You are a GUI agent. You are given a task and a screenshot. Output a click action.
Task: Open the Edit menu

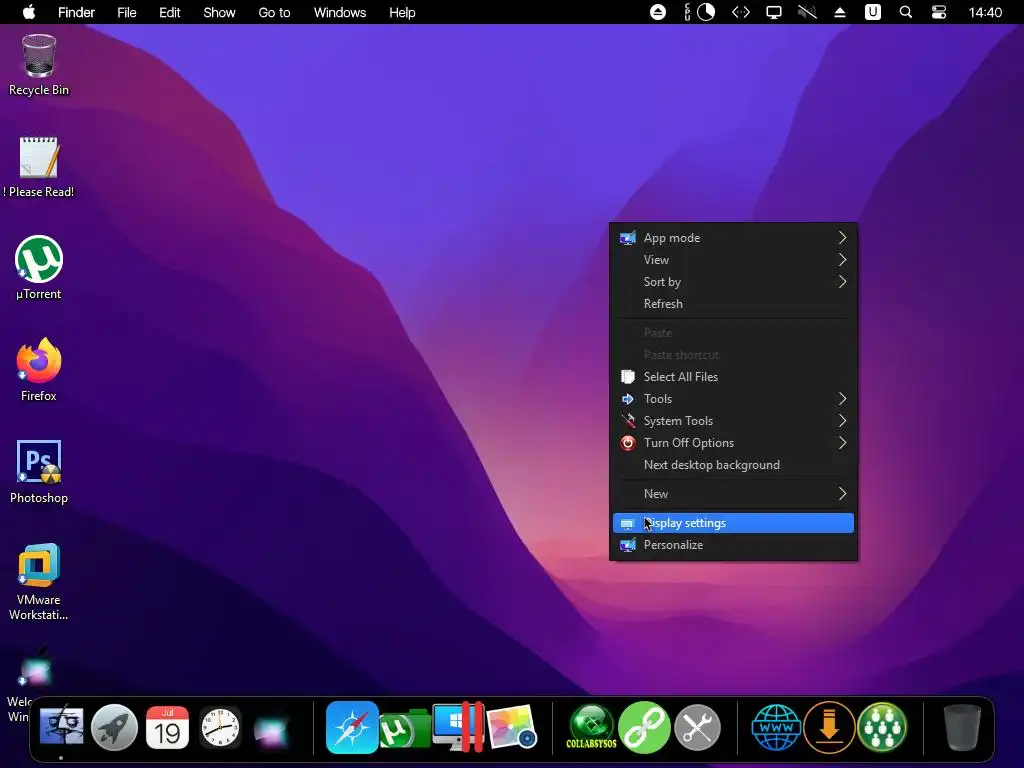[x=170, y=12]
